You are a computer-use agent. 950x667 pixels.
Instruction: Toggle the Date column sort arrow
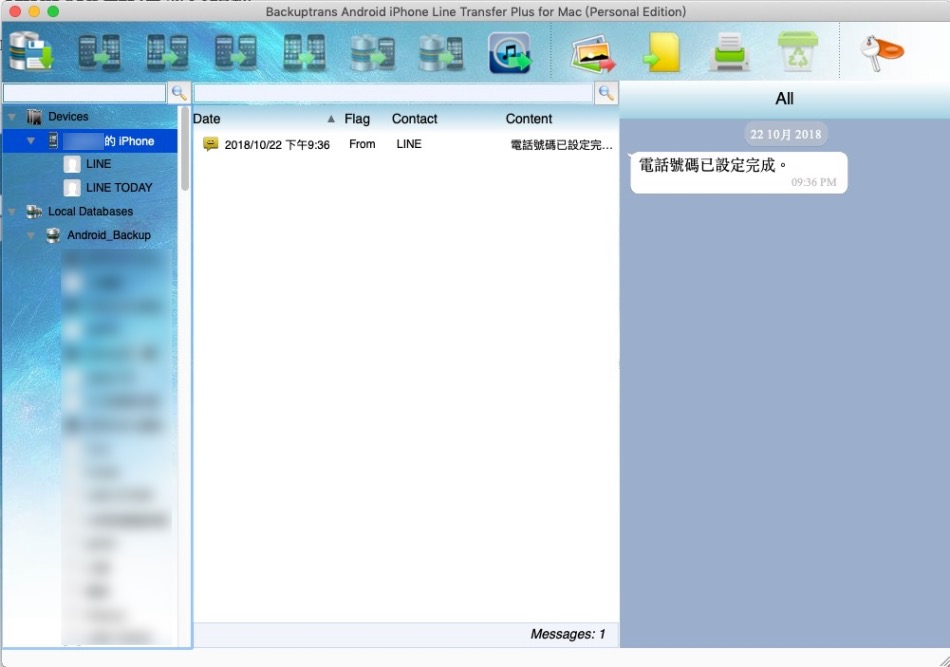point(331,119)
